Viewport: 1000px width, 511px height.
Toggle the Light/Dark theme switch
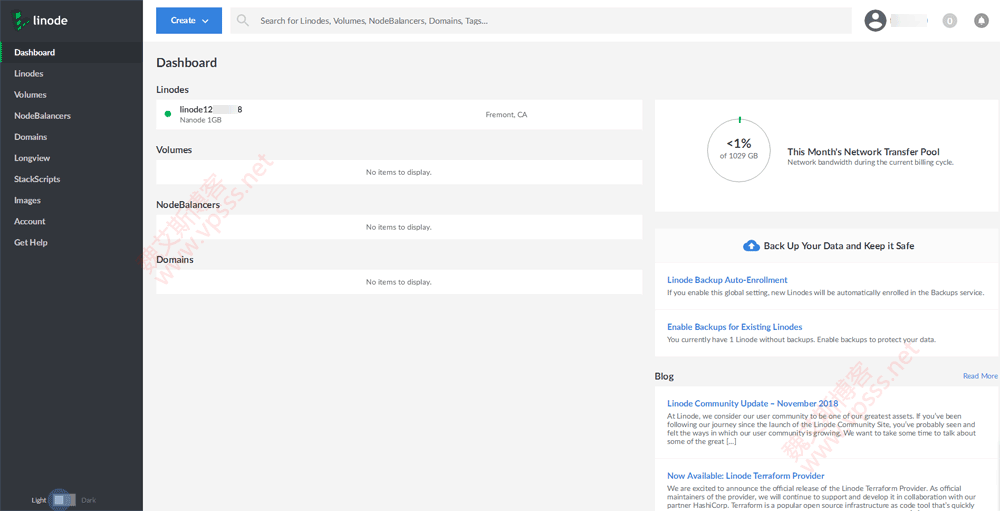tap(64, 499)
